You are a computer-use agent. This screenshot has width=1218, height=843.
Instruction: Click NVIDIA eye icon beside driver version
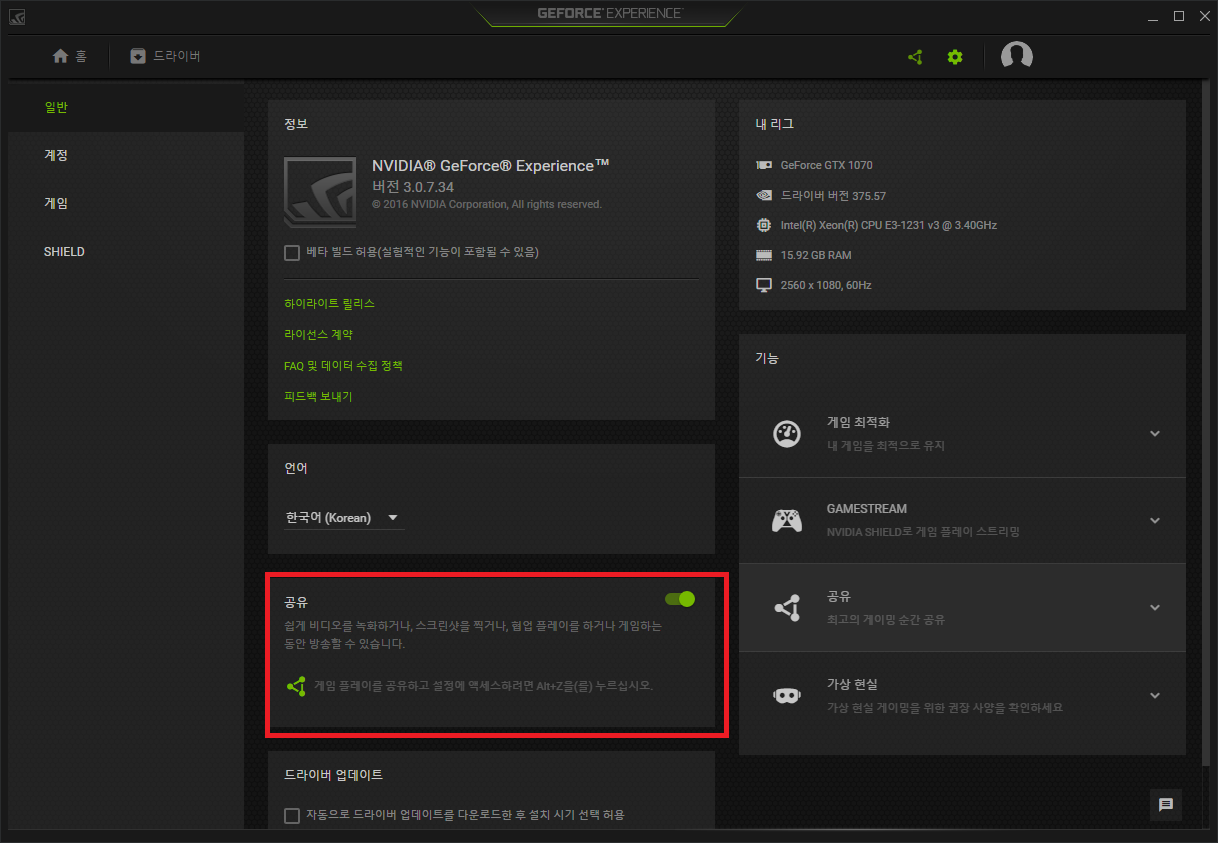tap(764, 195)
